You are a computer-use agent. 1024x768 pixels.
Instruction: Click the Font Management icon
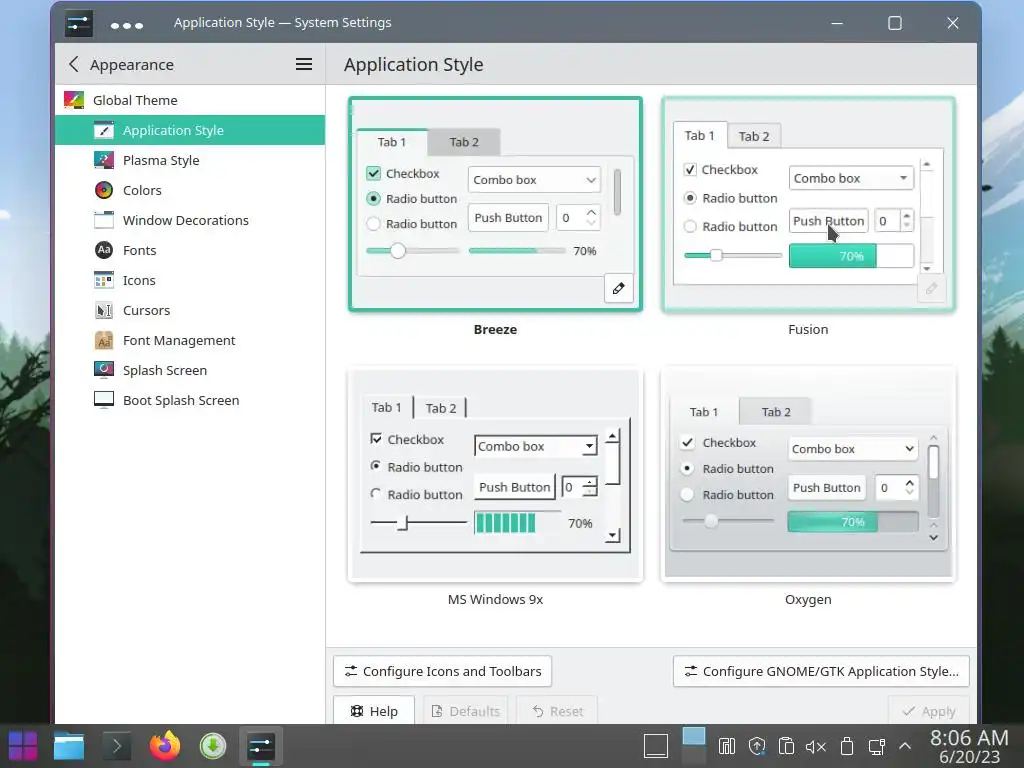104,340
